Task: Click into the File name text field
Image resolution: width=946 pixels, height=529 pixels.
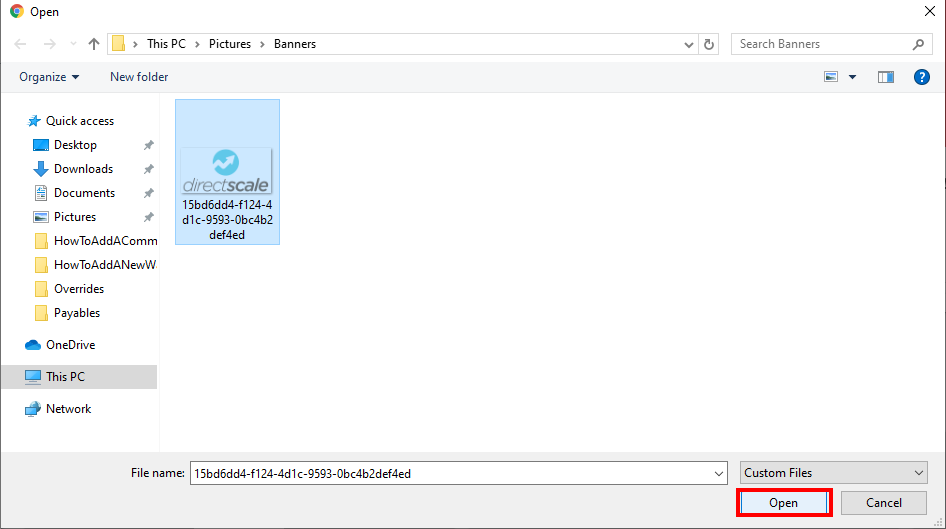Action: (450, 473)
